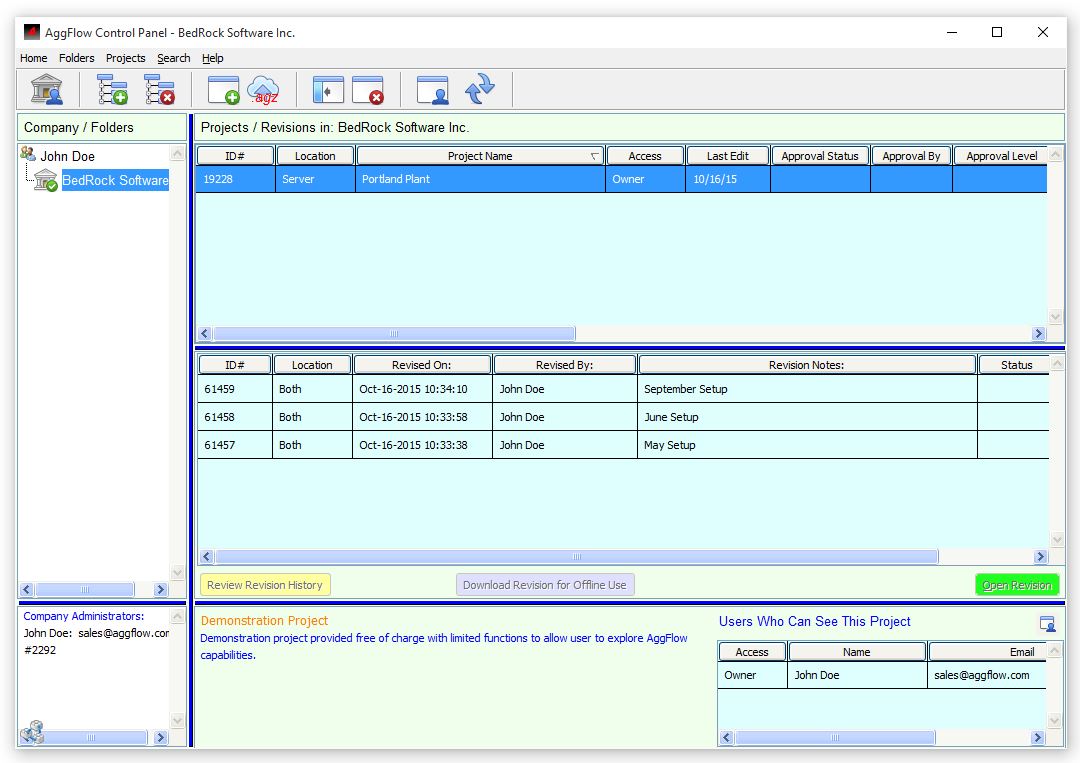
Task: Click the delete folder tree icon
Action: [159, 89]
